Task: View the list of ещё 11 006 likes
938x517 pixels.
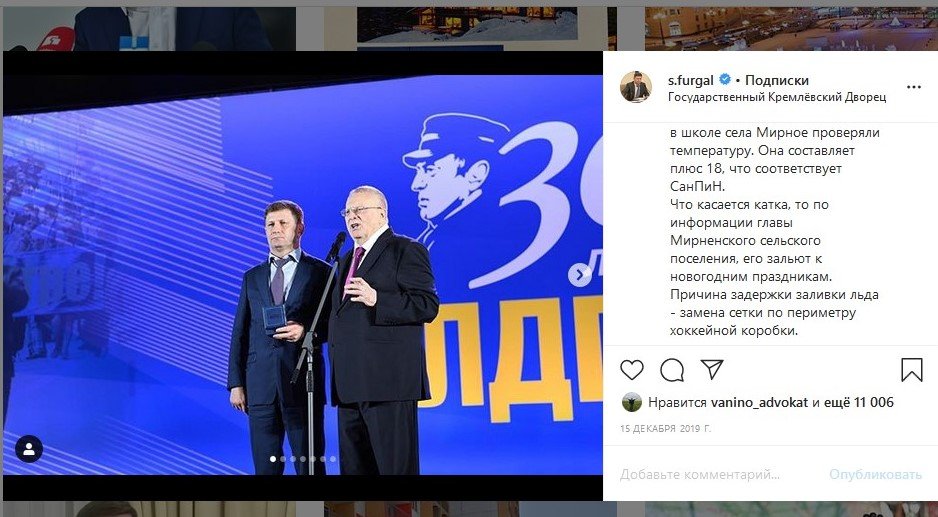Action: tap(858, 402)
